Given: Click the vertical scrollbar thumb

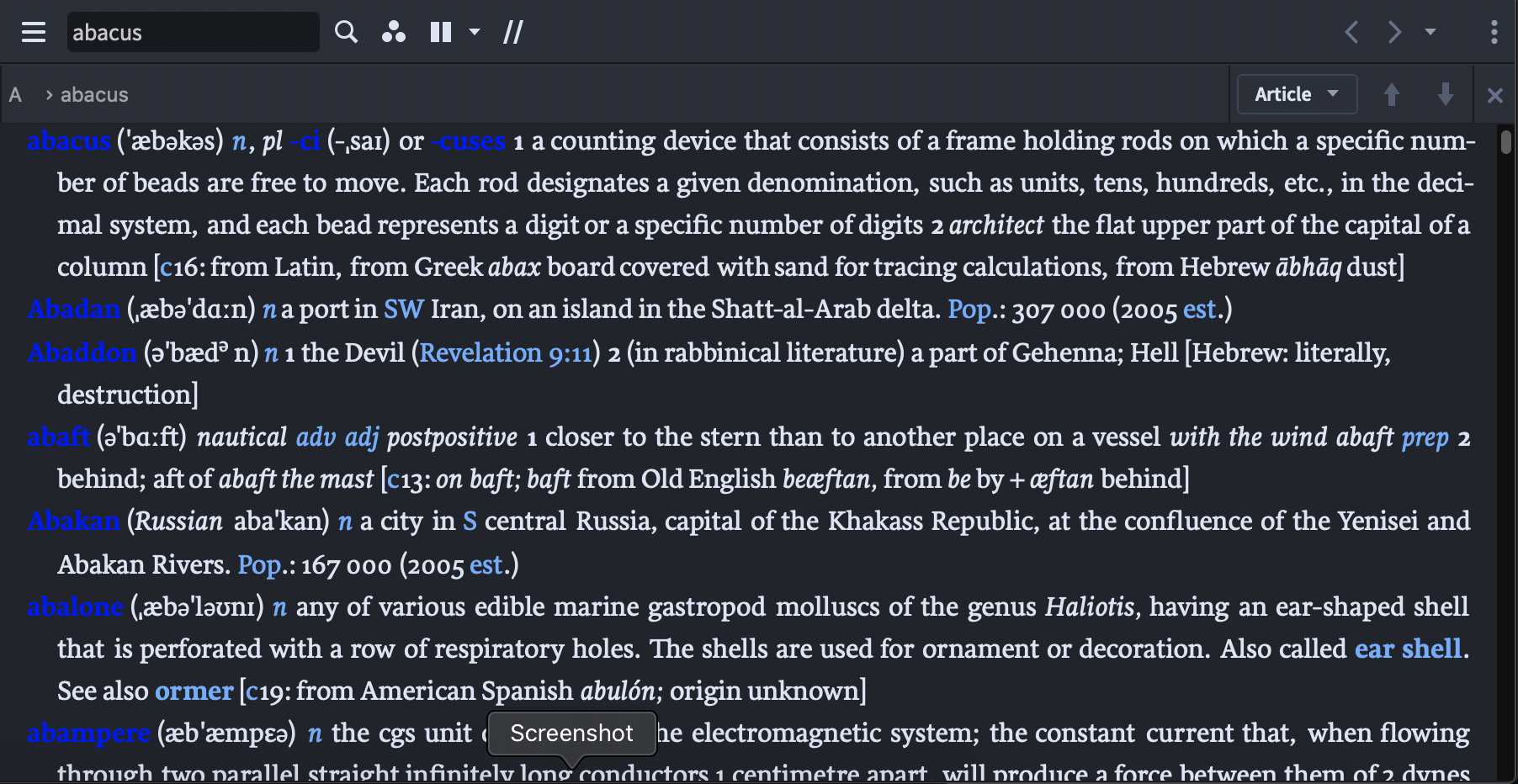Looking at the screenshot, I should [x=1506, y=141].
